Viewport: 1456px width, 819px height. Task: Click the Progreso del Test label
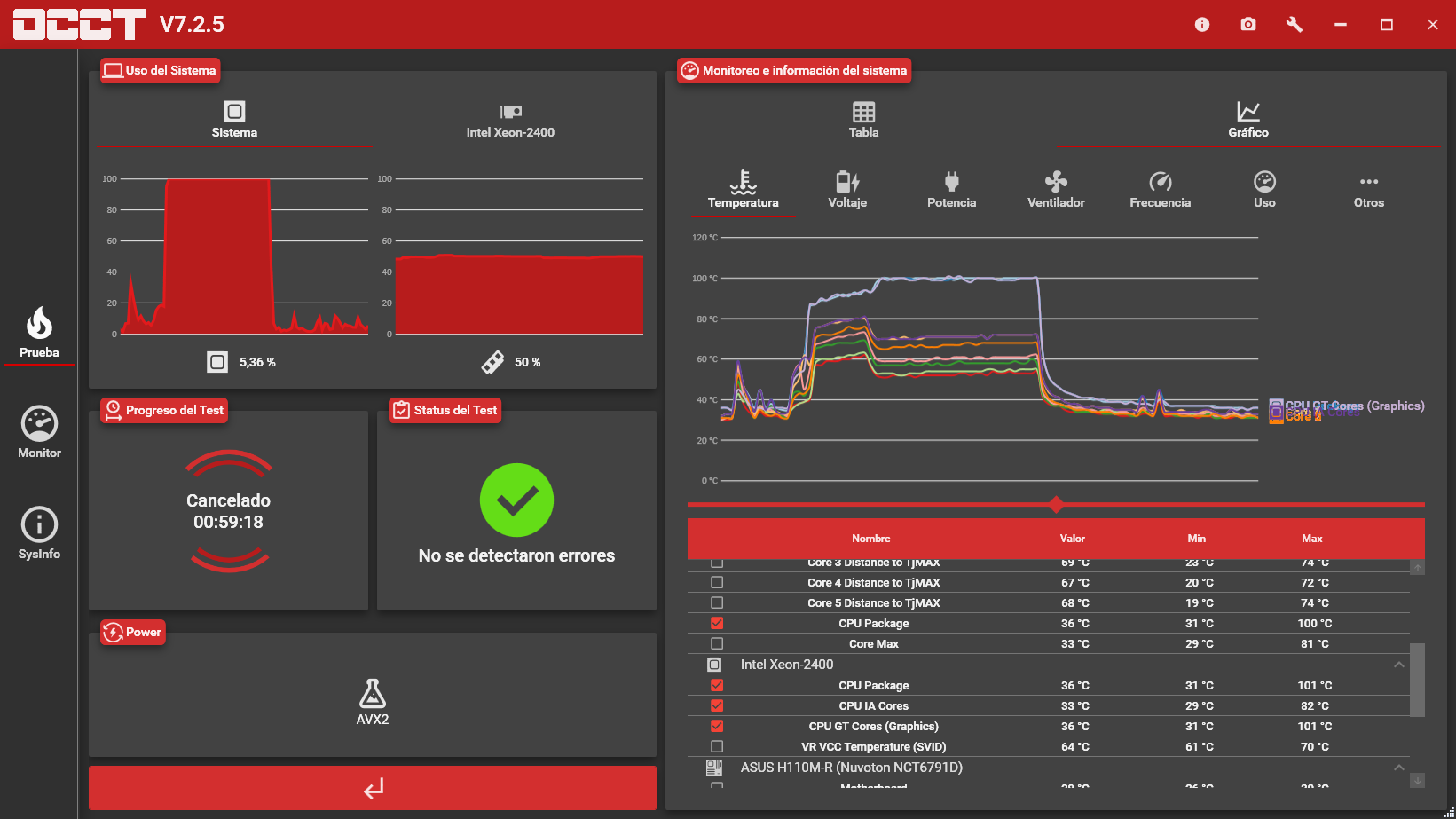point(164,410)
